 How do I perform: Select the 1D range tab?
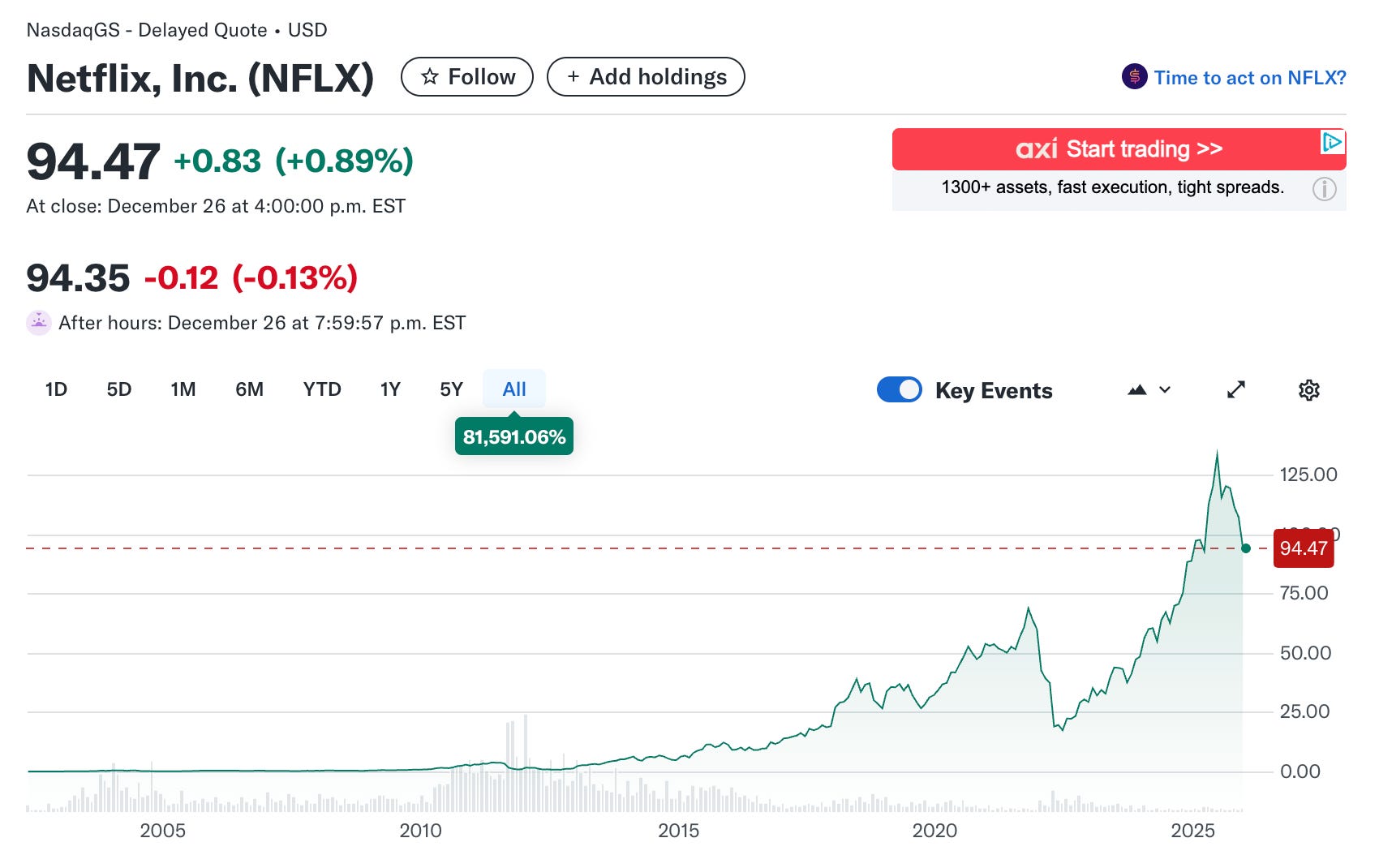pyautogui.click(x=56, y=389)
